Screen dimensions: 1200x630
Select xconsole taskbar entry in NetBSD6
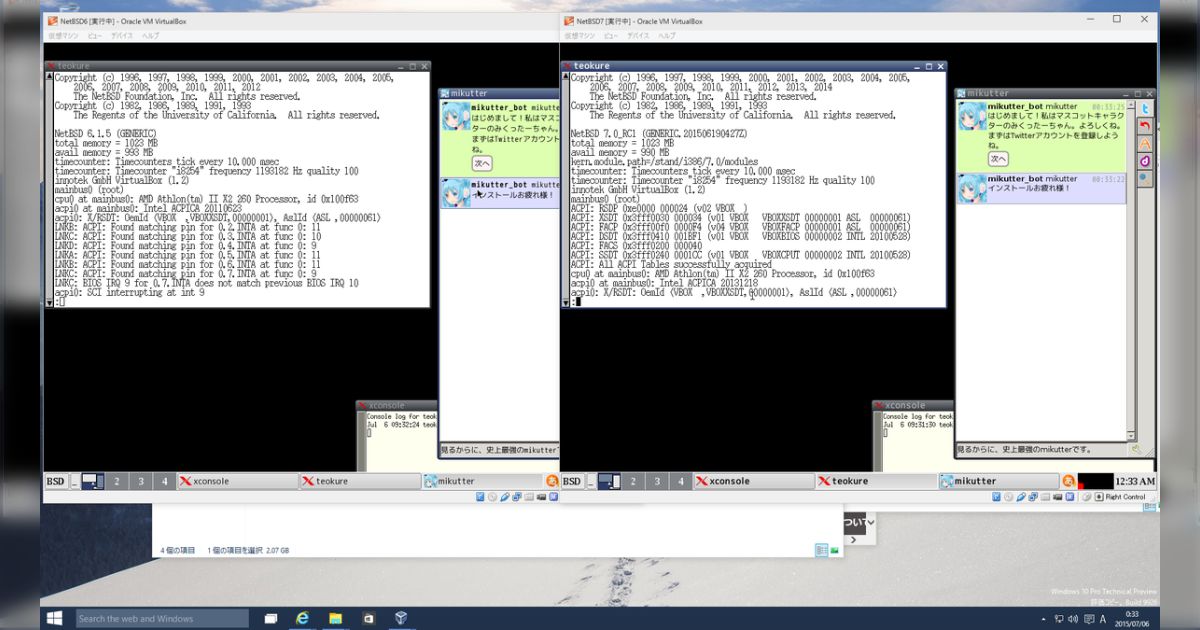(x=237, y=481)
